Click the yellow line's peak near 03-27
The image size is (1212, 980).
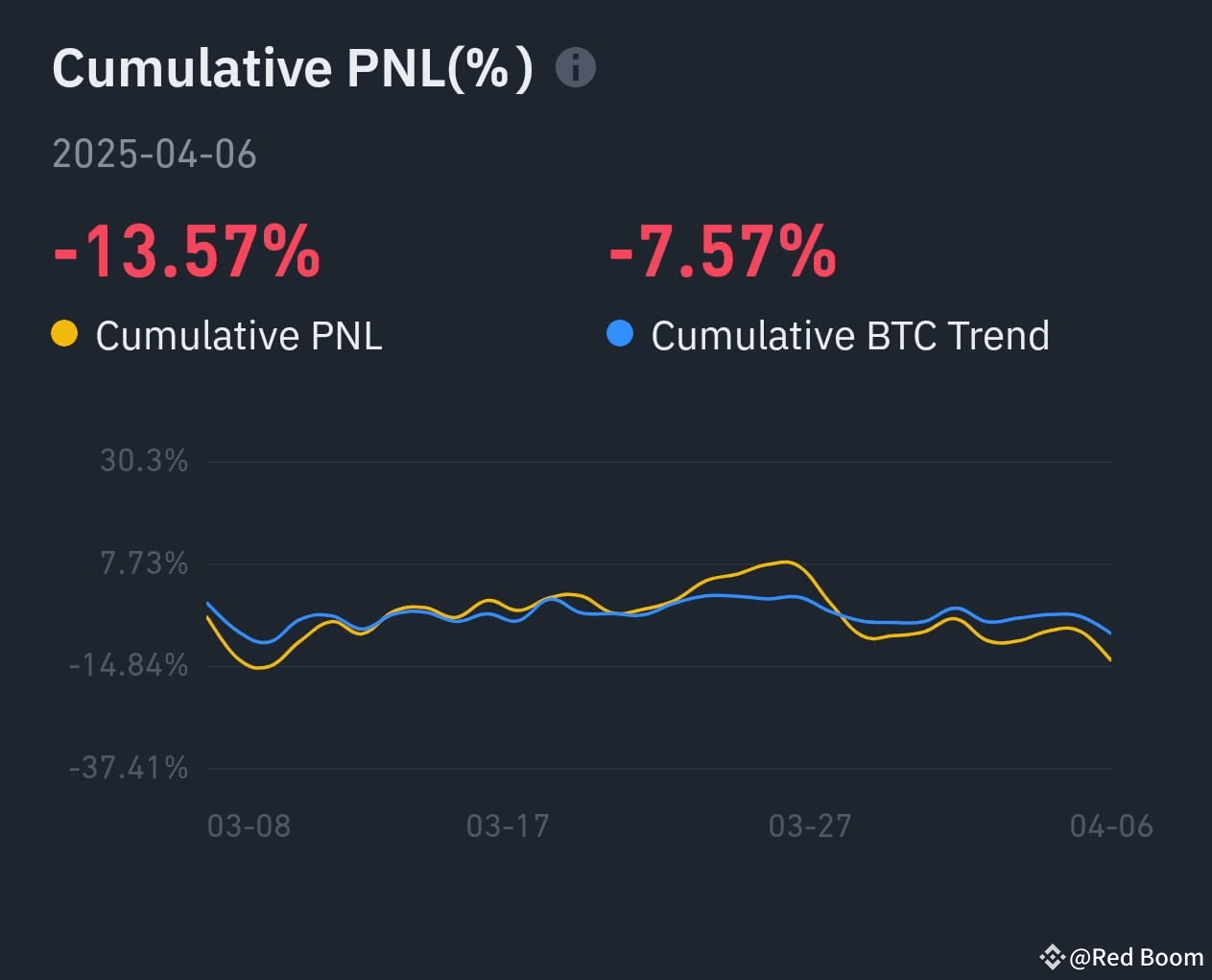click(786, 562)
